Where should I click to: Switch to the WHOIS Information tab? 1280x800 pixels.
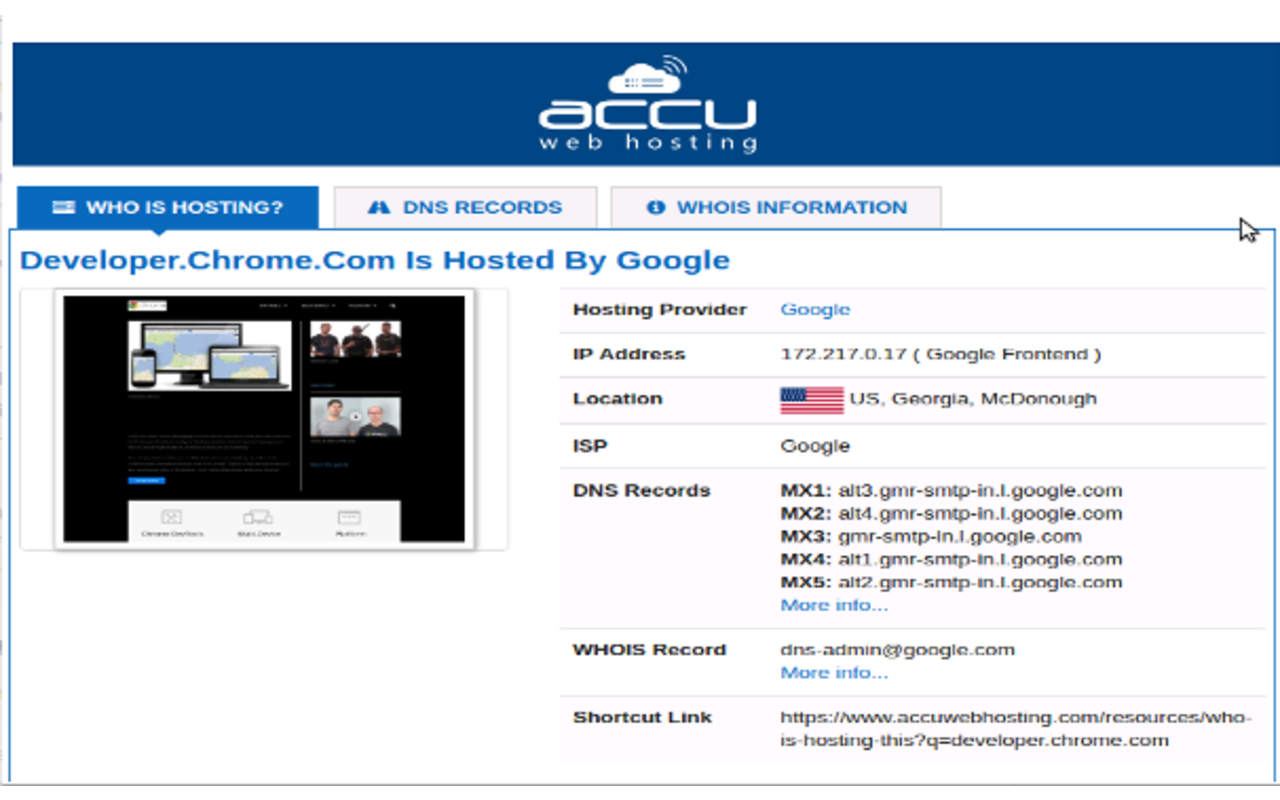tap(775, 207)
